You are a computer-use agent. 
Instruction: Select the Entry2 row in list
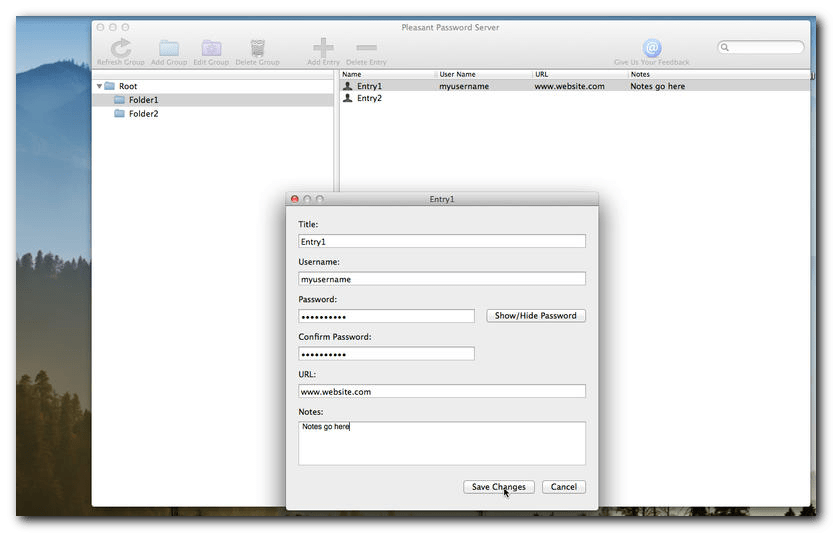(x=574, y=98)
